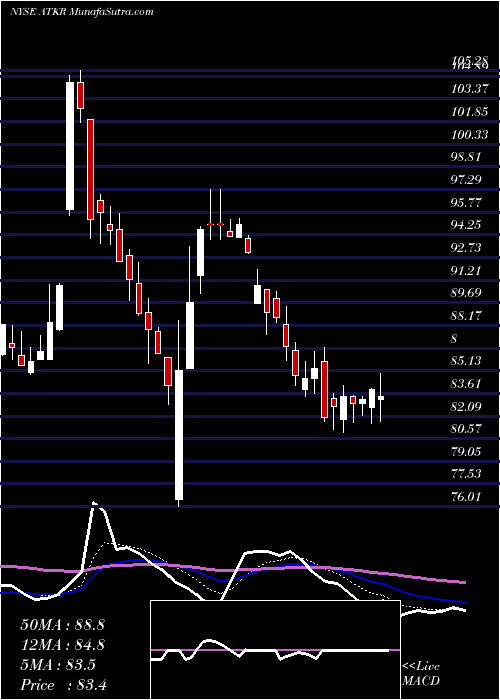Click the 95.77 price axis label
500x700 pixels.
[x=467, y=203]
